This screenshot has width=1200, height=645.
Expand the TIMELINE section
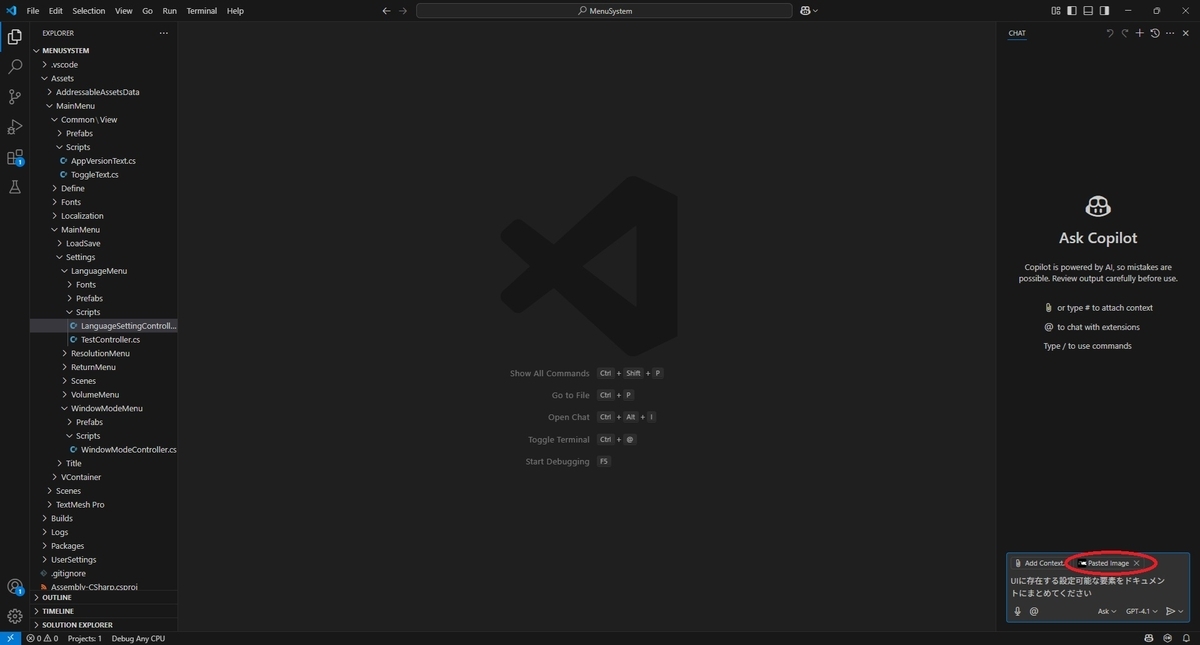(104, 611)
